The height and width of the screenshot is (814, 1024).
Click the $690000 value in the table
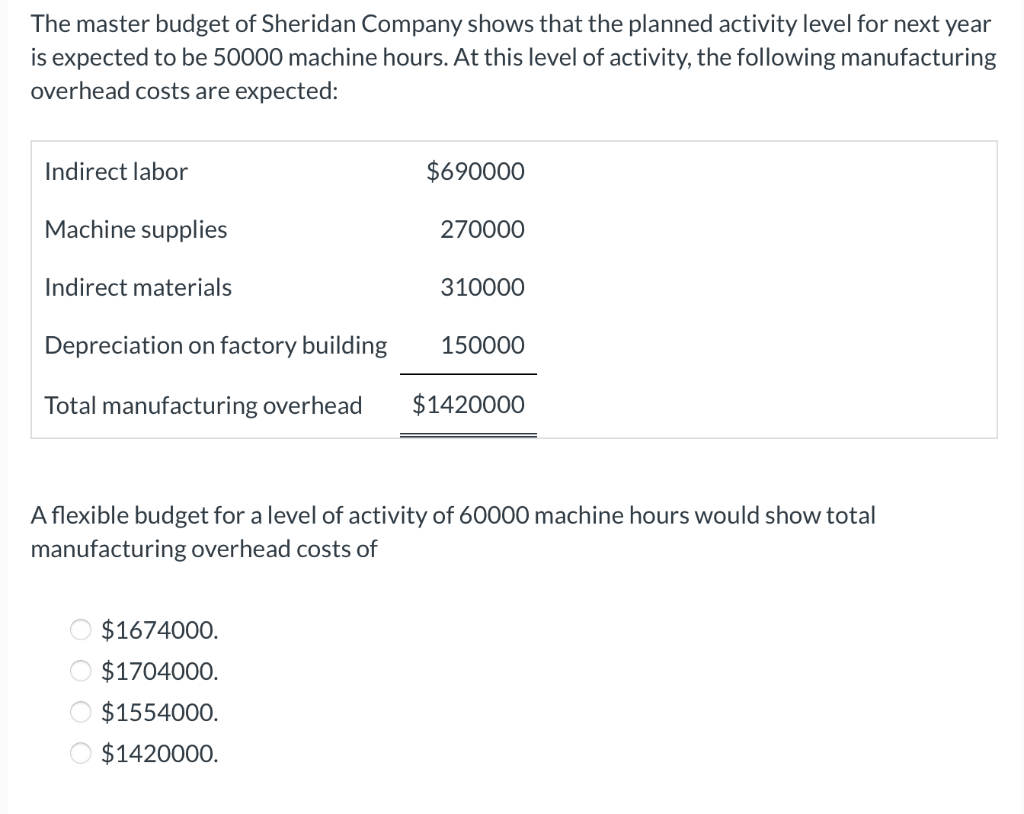tap(477, 171)
